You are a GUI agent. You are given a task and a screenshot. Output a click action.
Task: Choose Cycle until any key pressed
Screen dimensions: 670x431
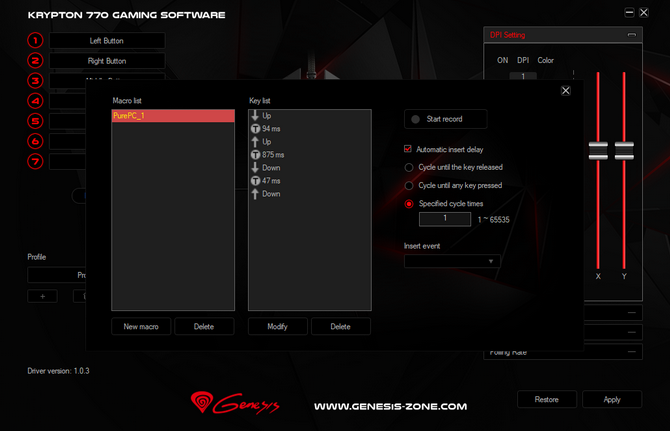point(409,185)
